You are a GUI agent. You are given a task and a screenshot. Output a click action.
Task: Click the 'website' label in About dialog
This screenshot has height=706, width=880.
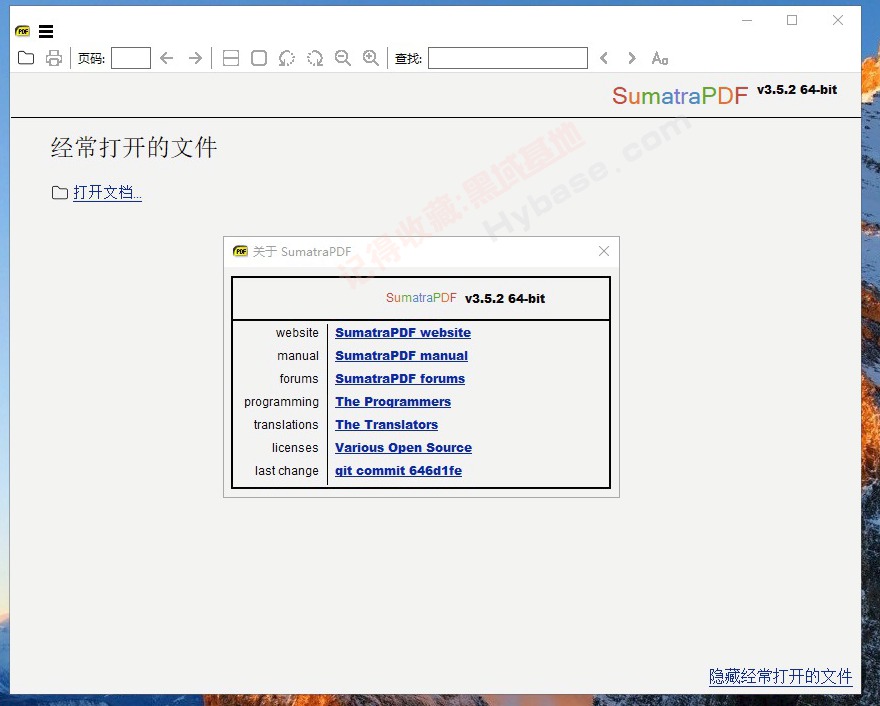tap(297, 333)
